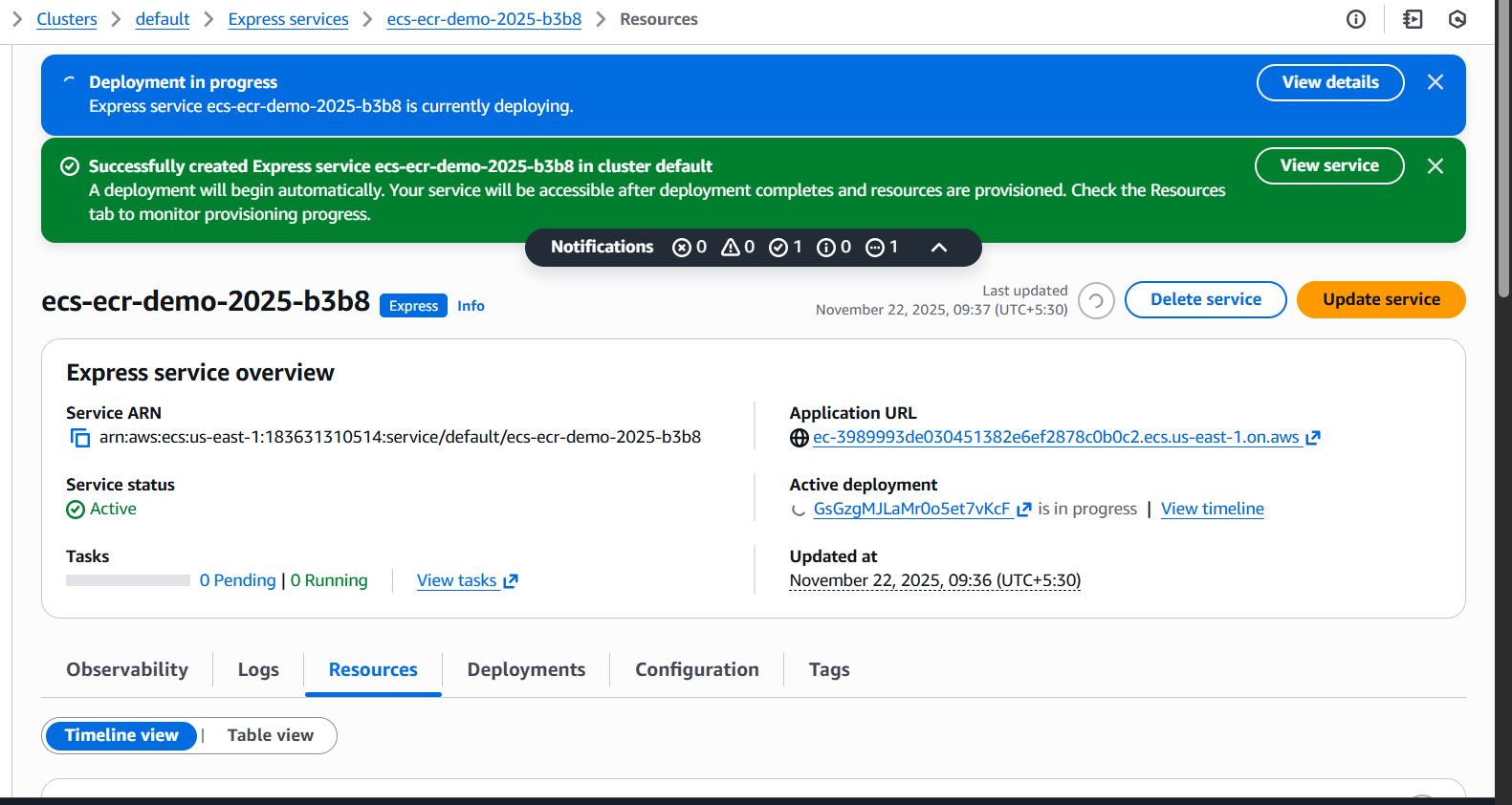Select the Resources tab
The height and width of the screenshot is (805, 1512).
(x=373, y=669)
